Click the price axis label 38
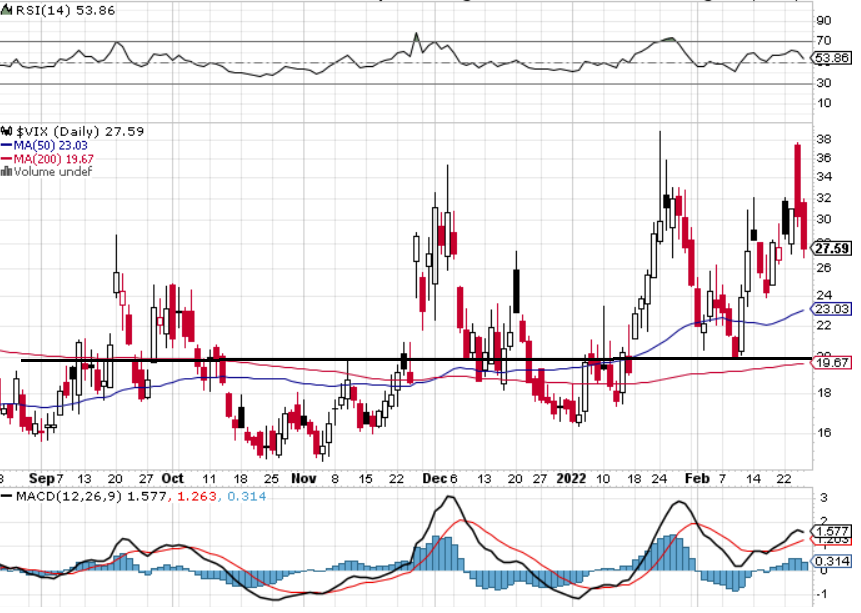The image size is (861, 613). click(824, 140)
